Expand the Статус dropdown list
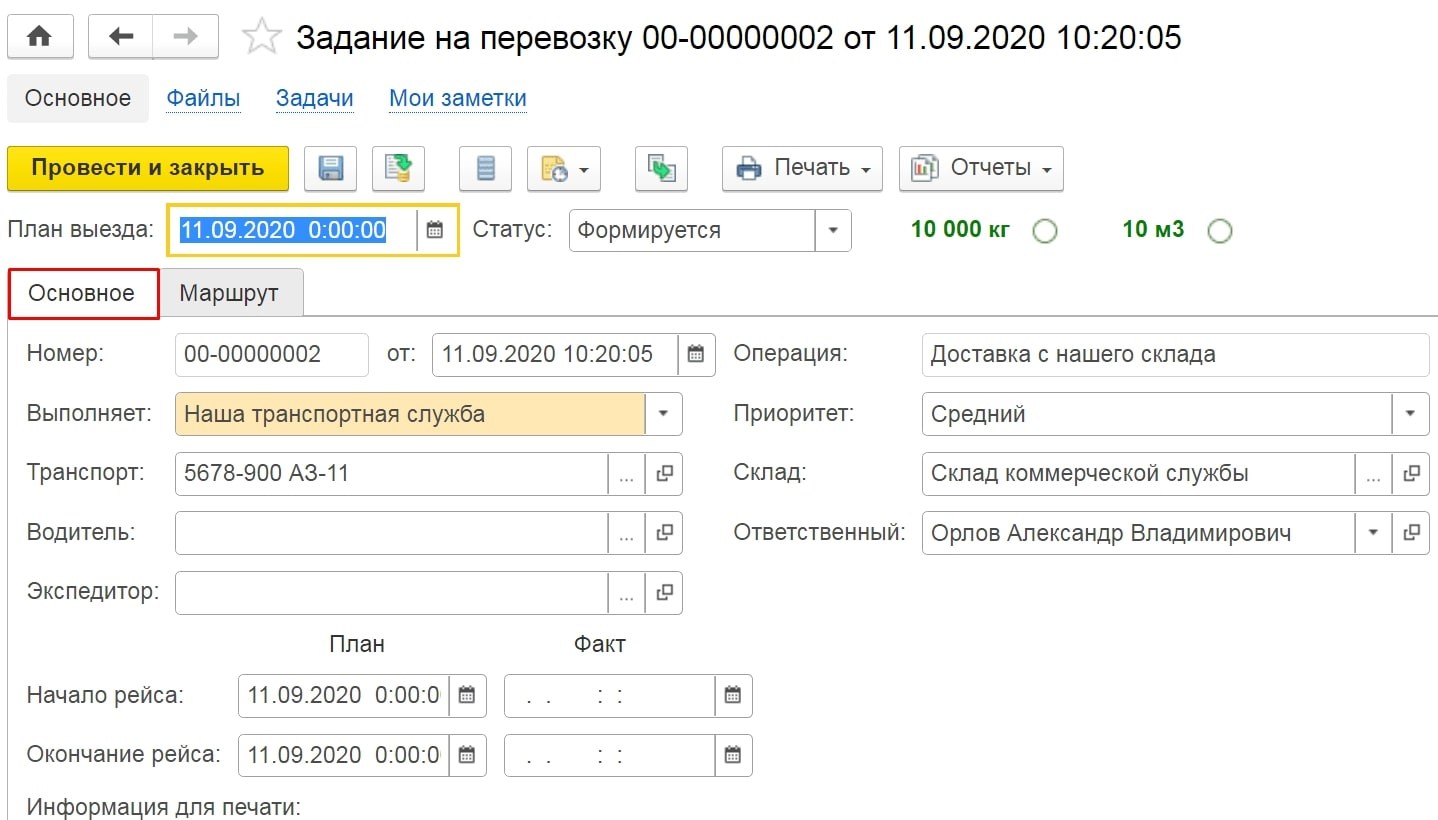Image resolution: width=1438 pixels, height=820 pixels. coord(833,230)
